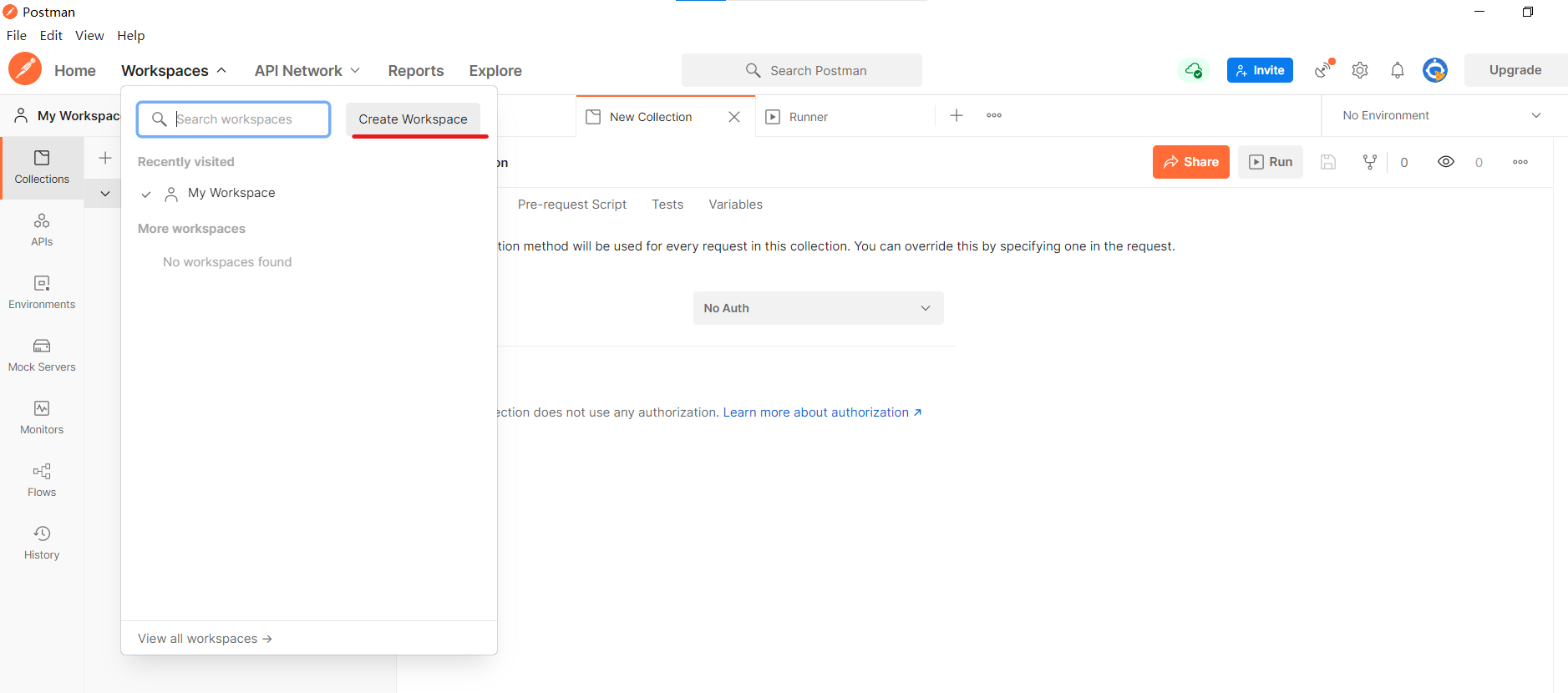The height and width of the screenshot is (693, 1568).
Task: Click the Create Workspace button
Action: click(x=413, y=119)
